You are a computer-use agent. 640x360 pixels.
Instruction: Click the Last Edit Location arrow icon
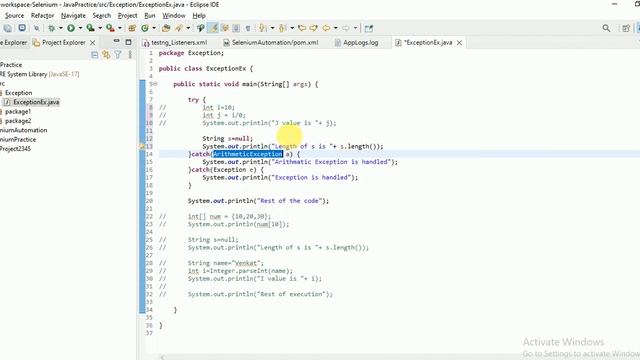(302, 28)
